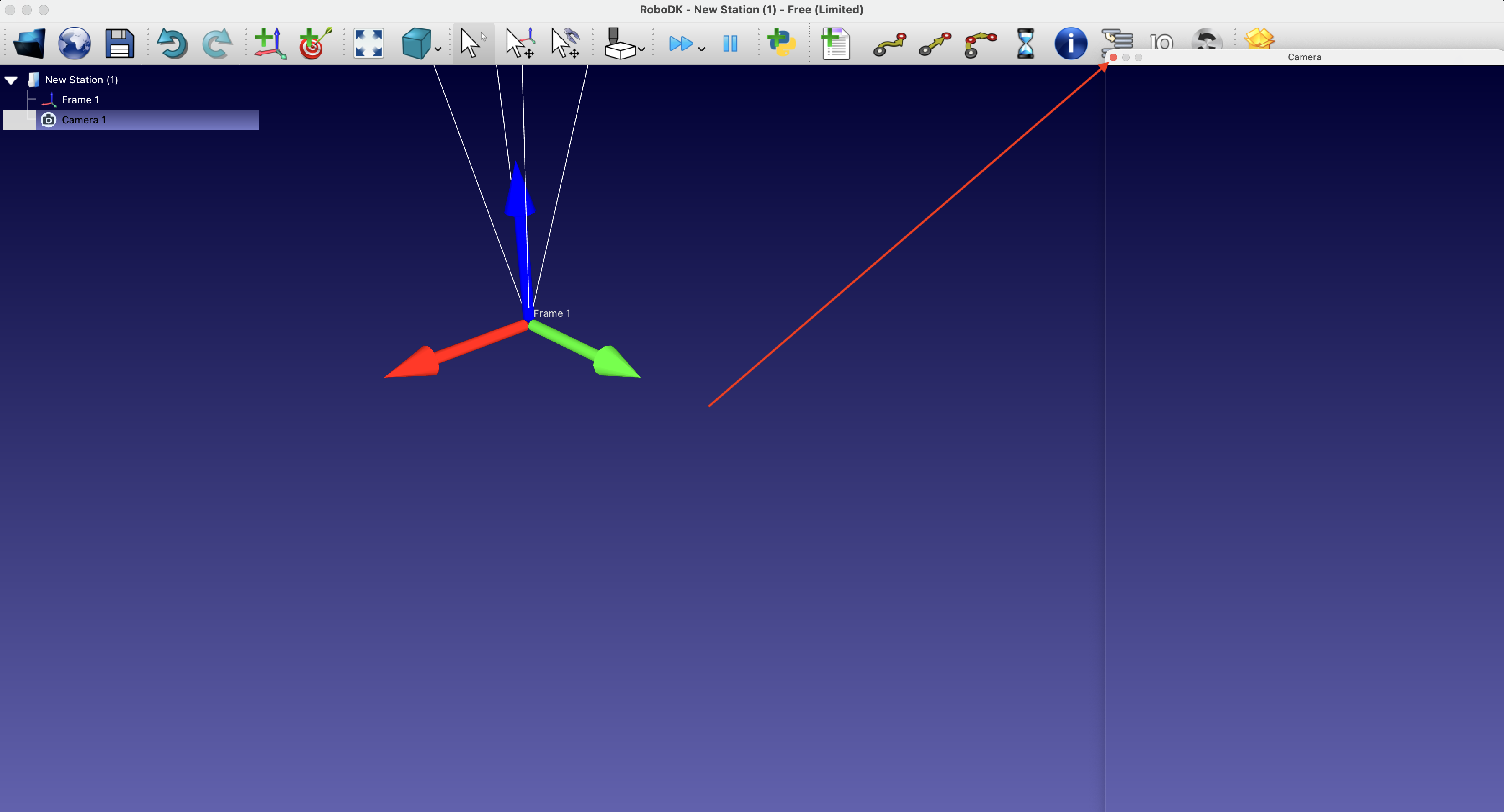
Task: Show message info instruction icon
Action: pyautogui.click(x=1071, y=43)
